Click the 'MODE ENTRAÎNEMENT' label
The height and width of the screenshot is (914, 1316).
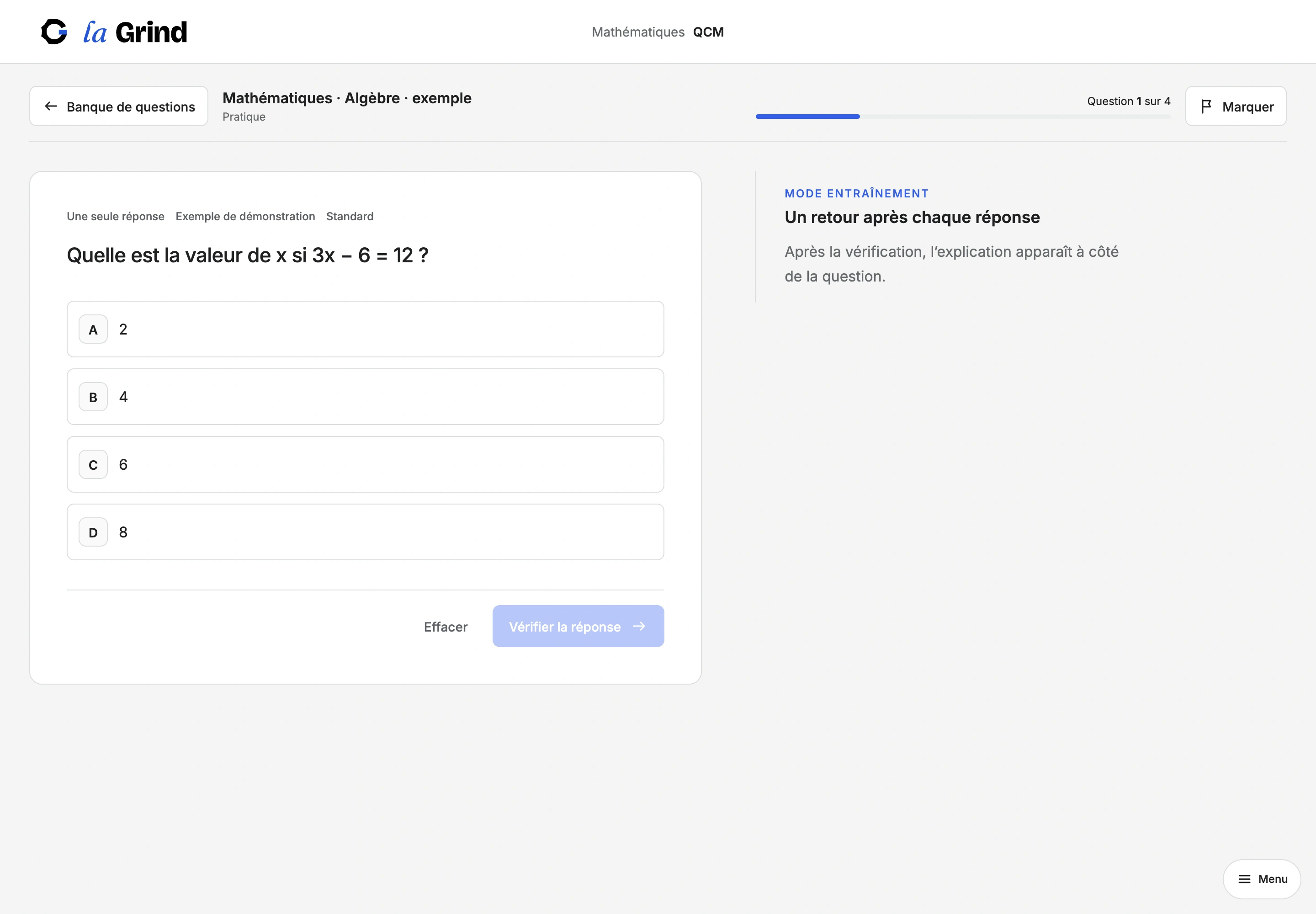tap(856, 194)
